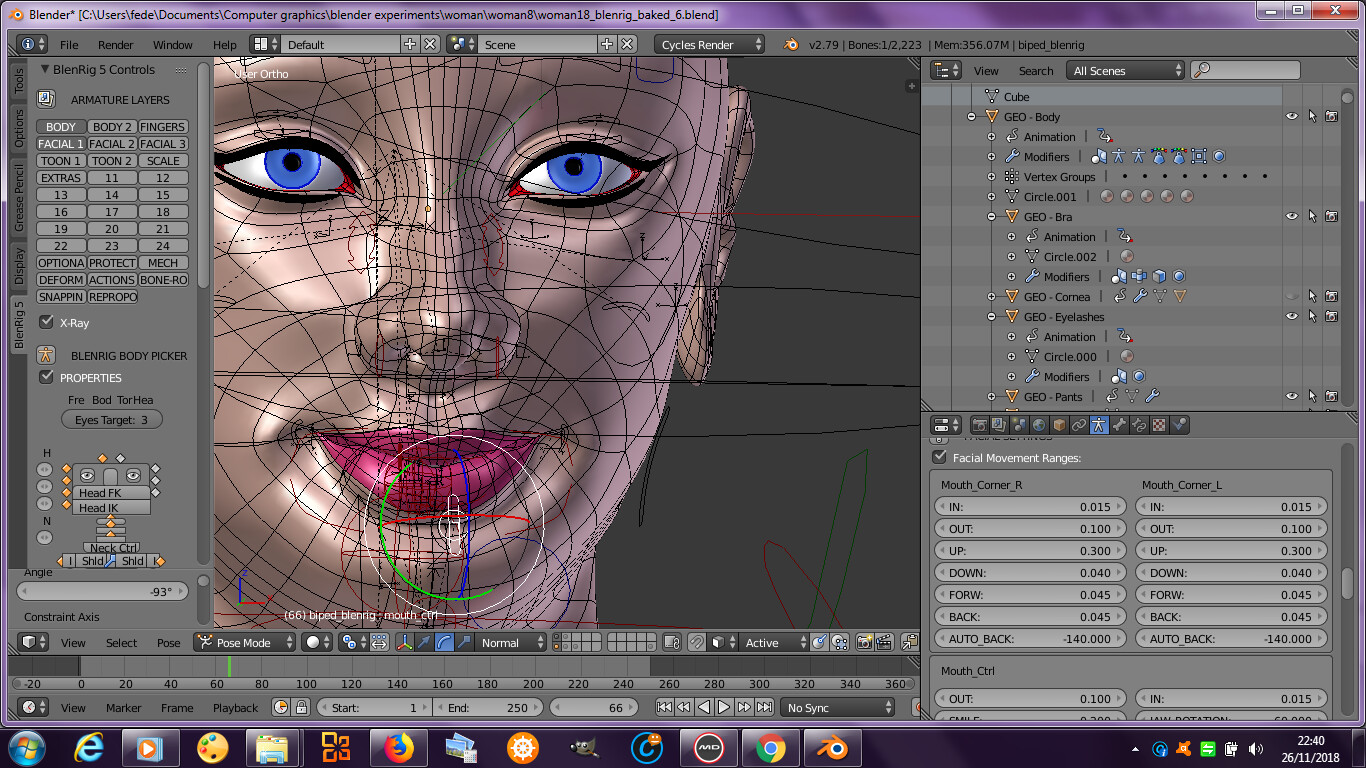Hide GEO - Pants with its eye icon

coord(1292,397)
